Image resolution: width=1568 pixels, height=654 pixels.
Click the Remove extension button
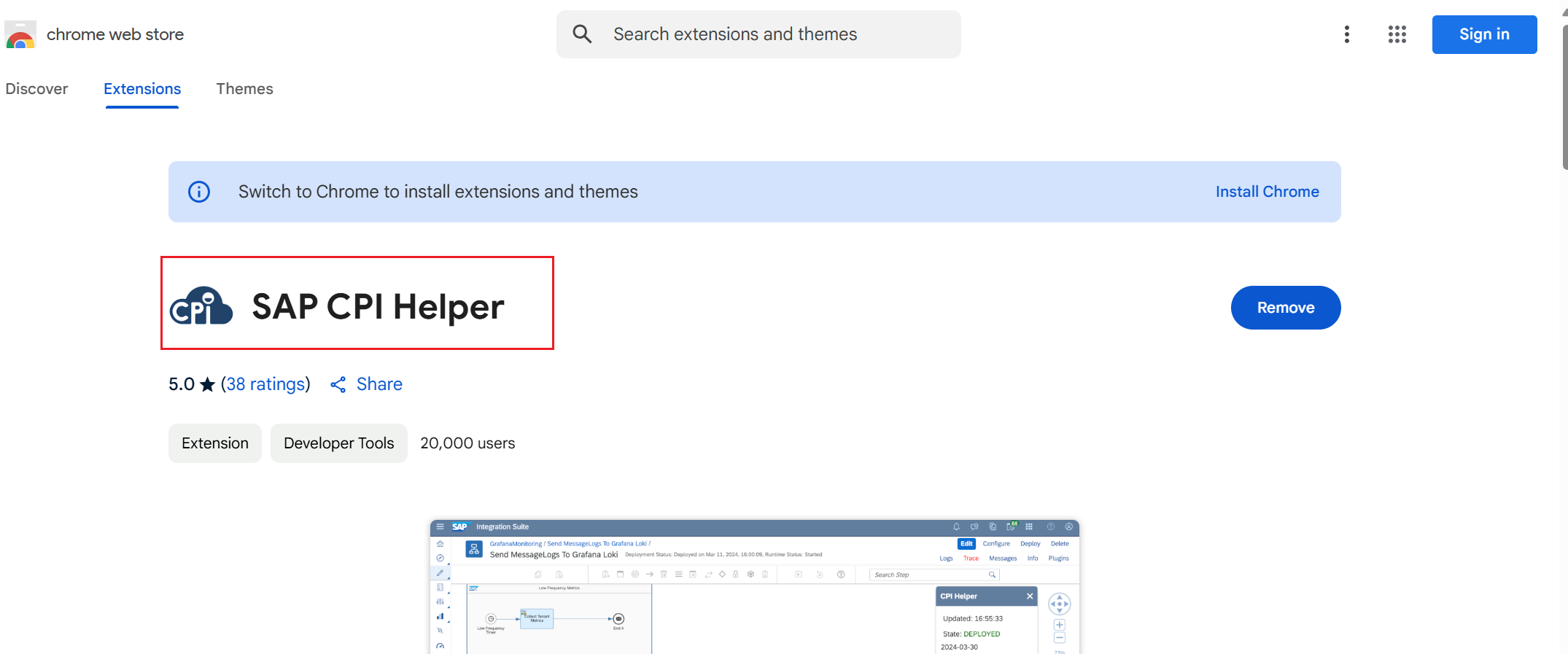coord(1285,308)
